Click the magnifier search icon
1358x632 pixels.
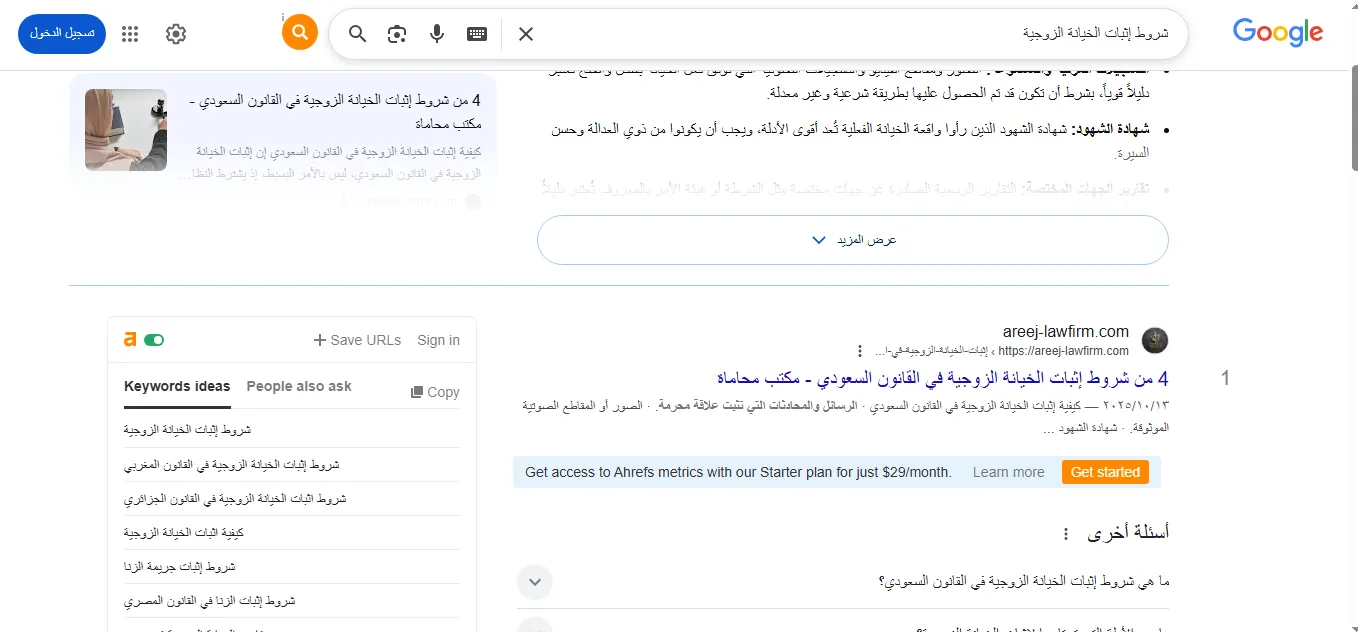coord(357,34)
